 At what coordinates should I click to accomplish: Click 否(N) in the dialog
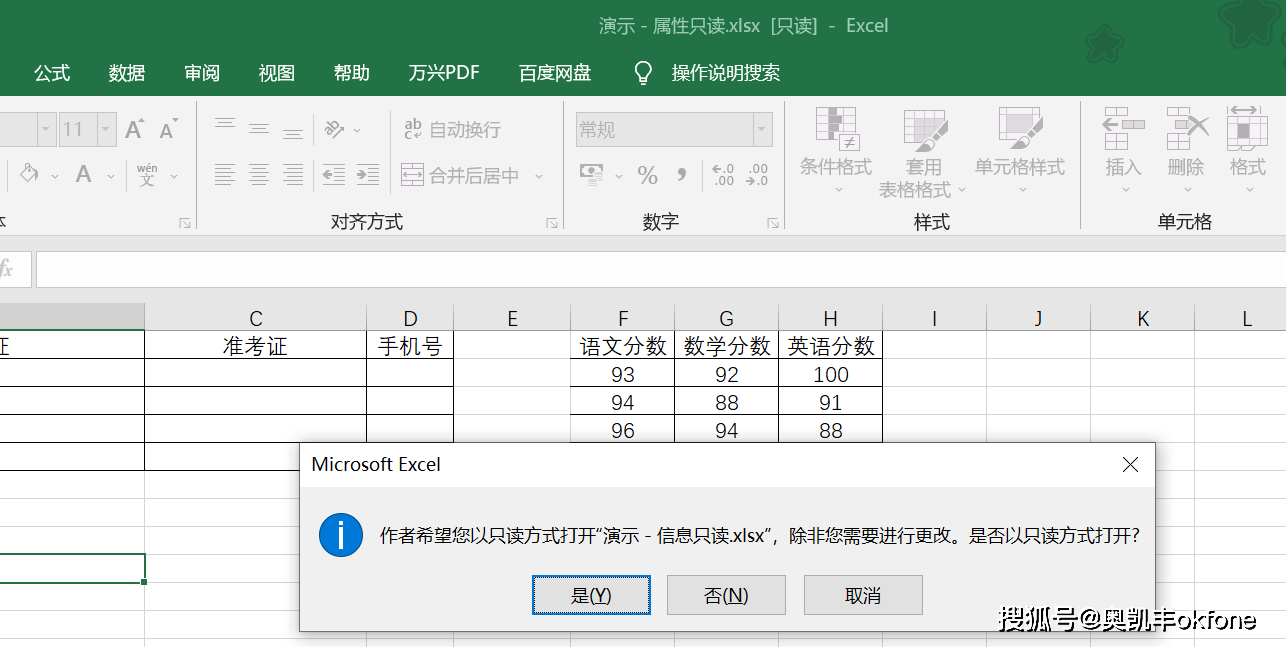(x=726, y=595)
